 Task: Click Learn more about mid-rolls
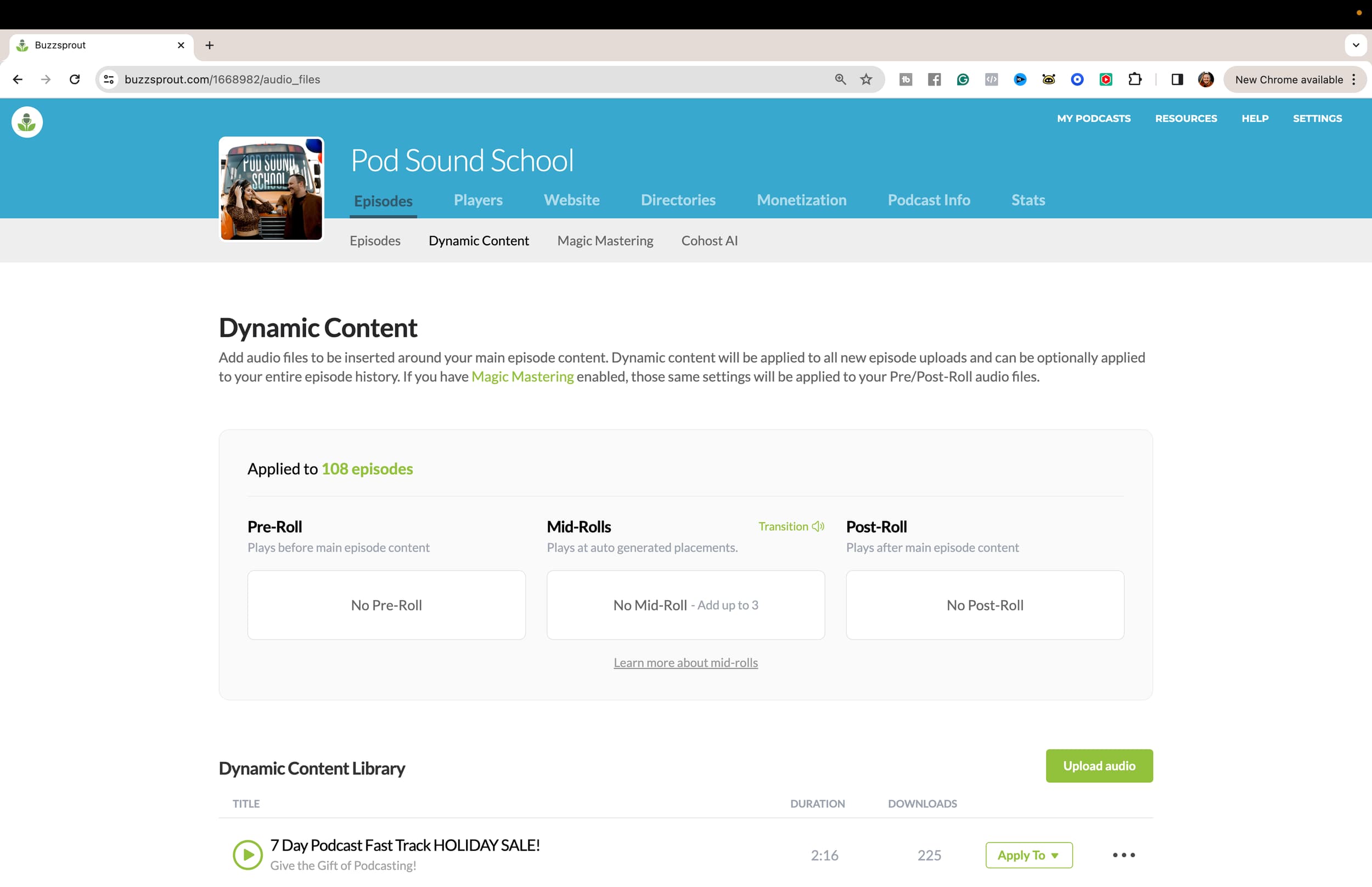tap(685, 663)
